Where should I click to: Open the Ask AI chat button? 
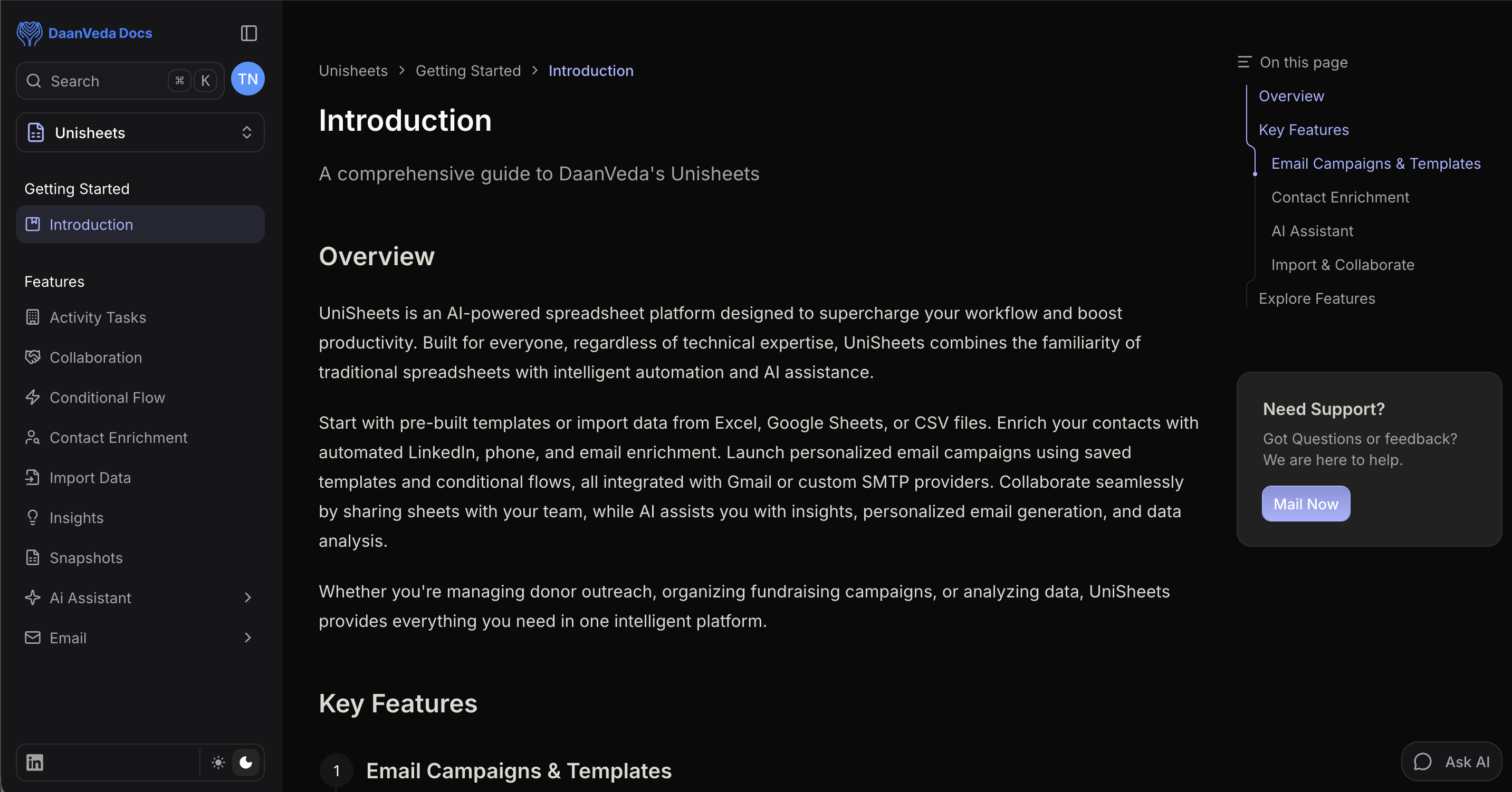[x=1451, y=761]
